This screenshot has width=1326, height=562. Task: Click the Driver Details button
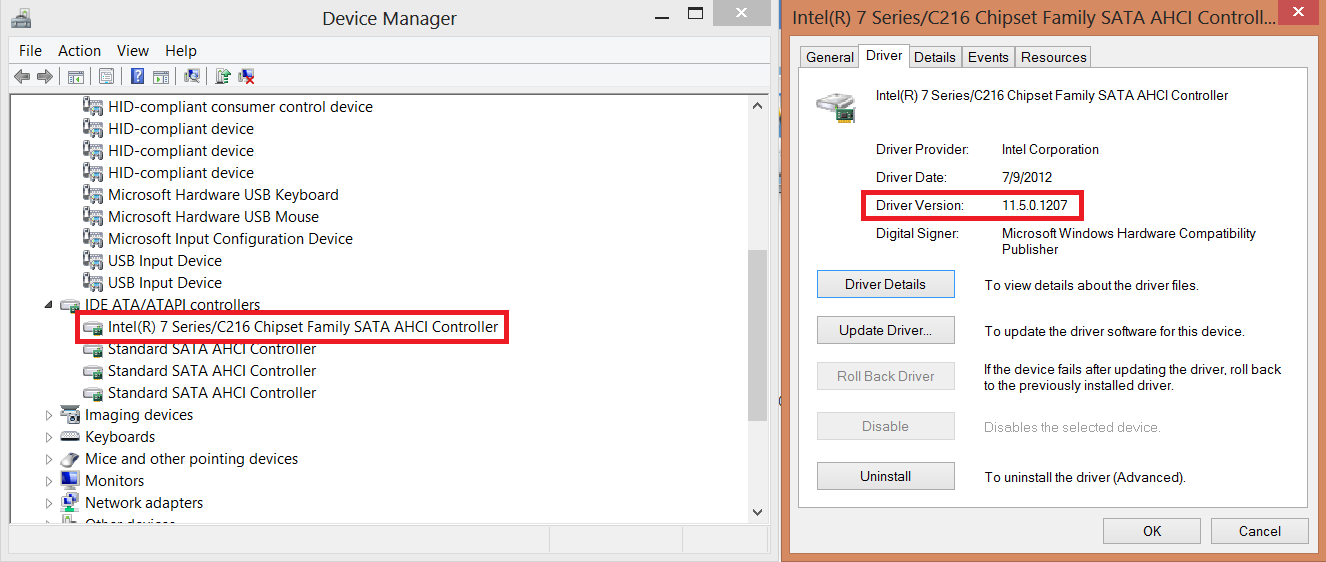[x=885, y=284]
